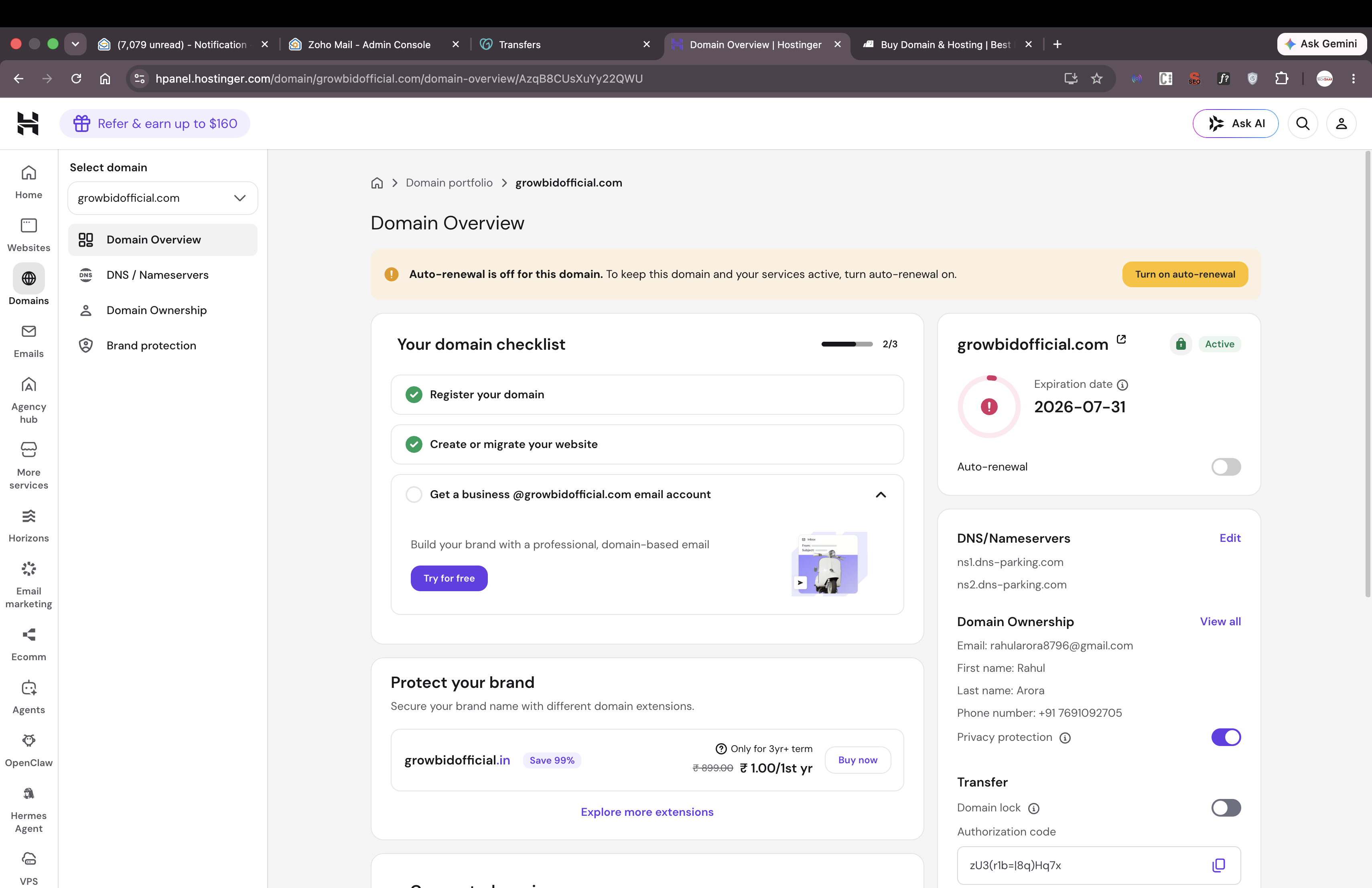The image size is (1372, 888).
Task: Open the Chrome tab search dropdown
Action: click(x=75, y=45)
